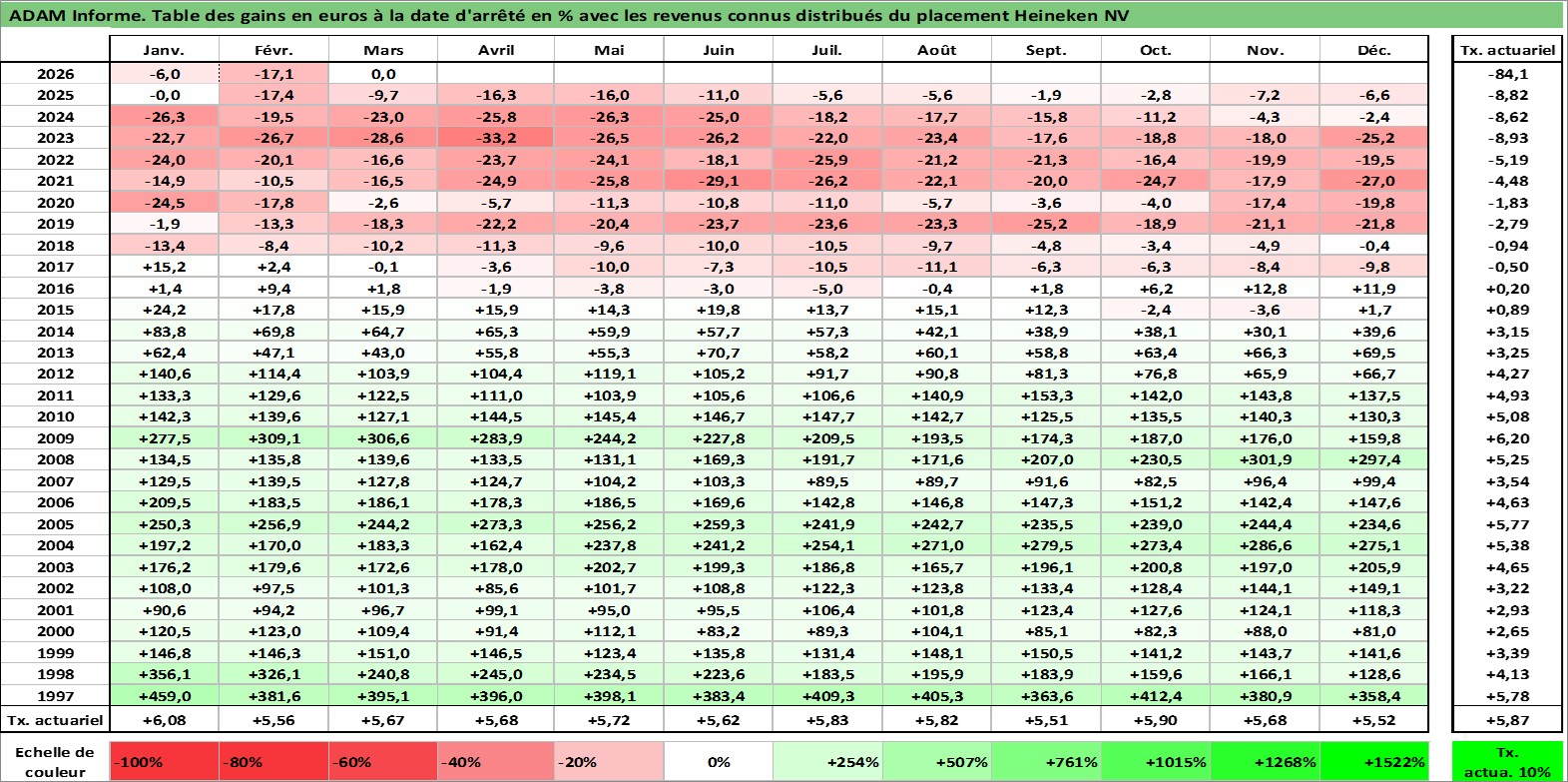Click the +286,6 cell for Nov. 2004
Screen dimensions: 1568x782
(1265, 545)
